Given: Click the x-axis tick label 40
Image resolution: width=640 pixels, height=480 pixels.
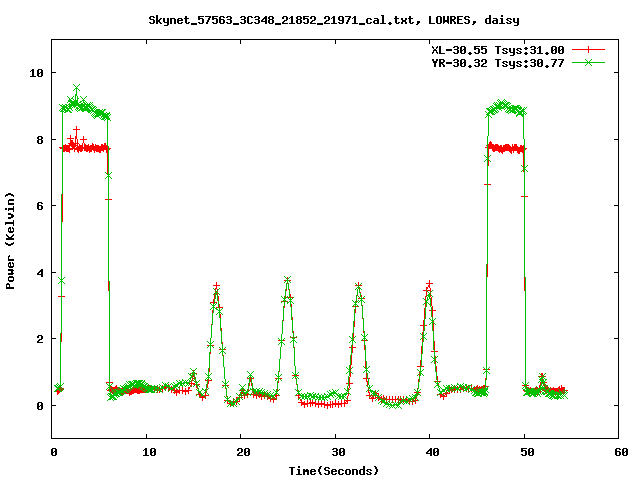Looking at the screenshot, I should pos(431,452).
